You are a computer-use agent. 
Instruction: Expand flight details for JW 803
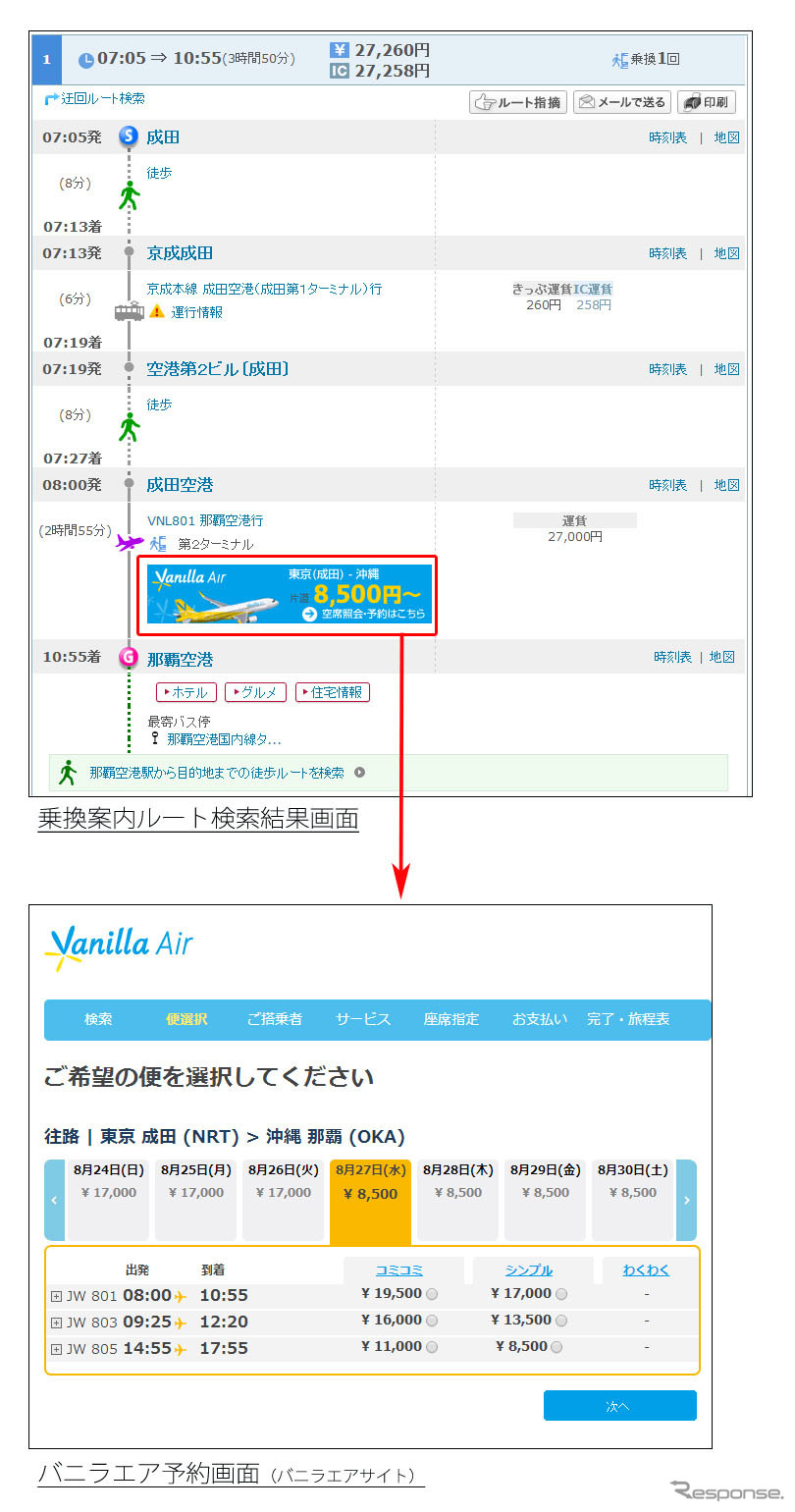(56, 1323)
